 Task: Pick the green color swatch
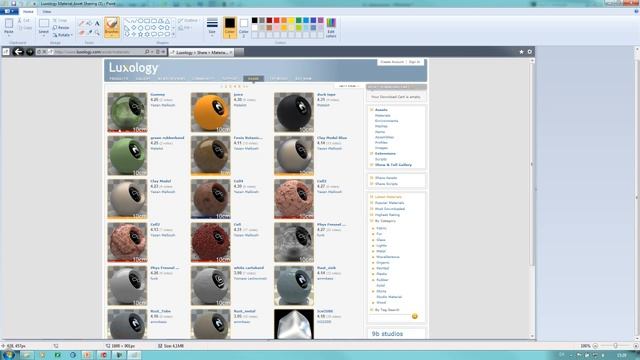click(298, 20)
